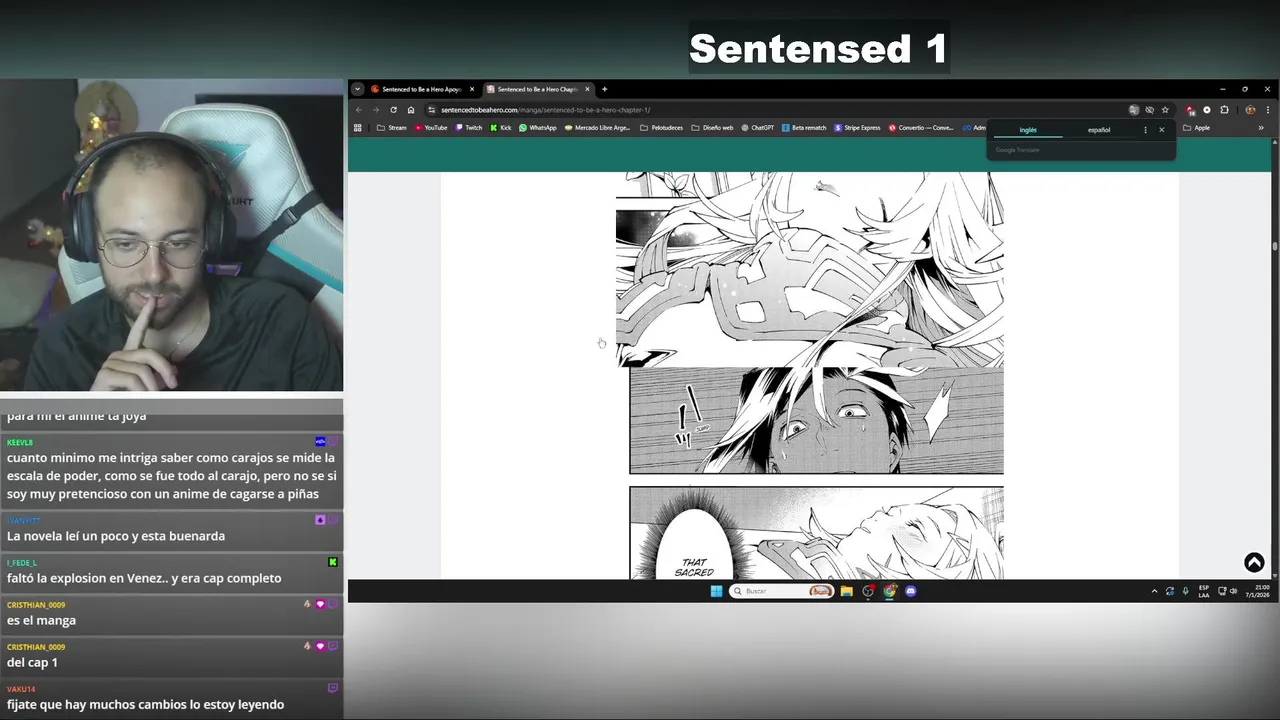Bookmark this page with the star icon
The width and height of the screenshot is (1280, 720).
coord(1165,110)
